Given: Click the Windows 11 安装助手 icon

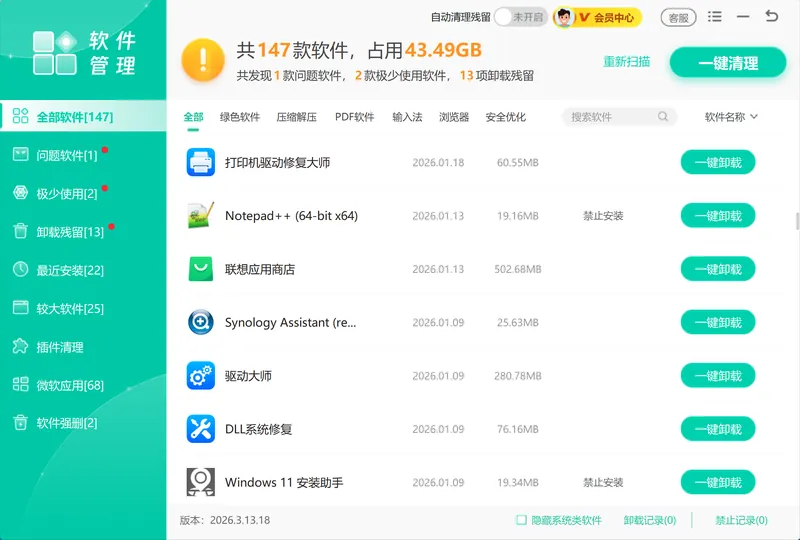Looking at the screenshot, I should (201, 482).
